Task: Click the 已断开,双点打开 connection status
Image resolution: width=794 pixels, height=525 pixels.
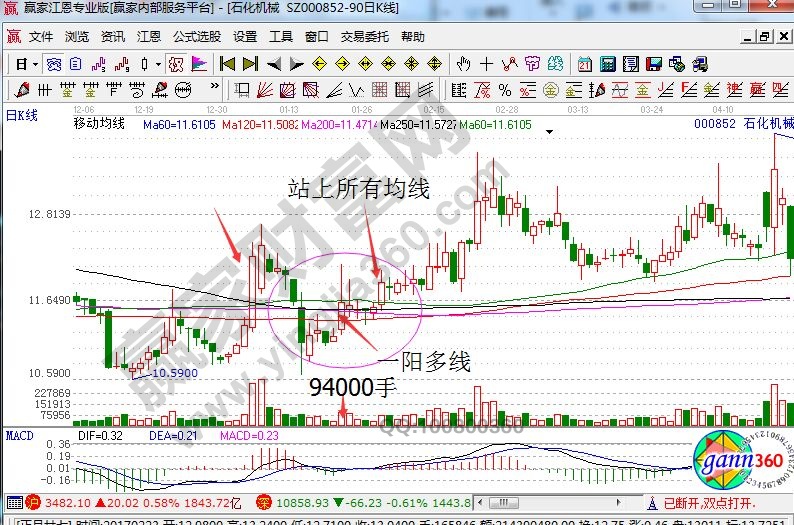Action: [x=709, y=503]
